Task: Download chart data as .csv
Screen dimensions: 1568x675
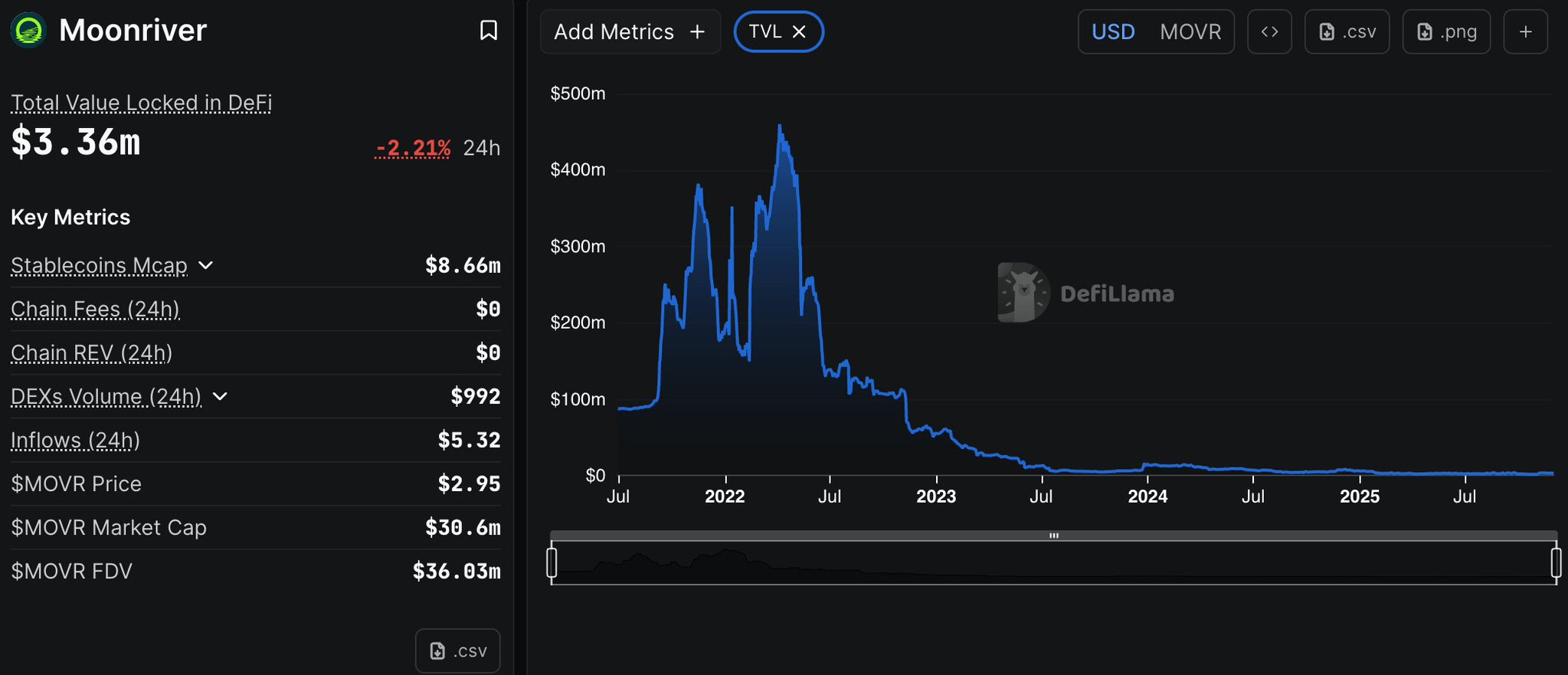Action: (x=1347, y=31)
